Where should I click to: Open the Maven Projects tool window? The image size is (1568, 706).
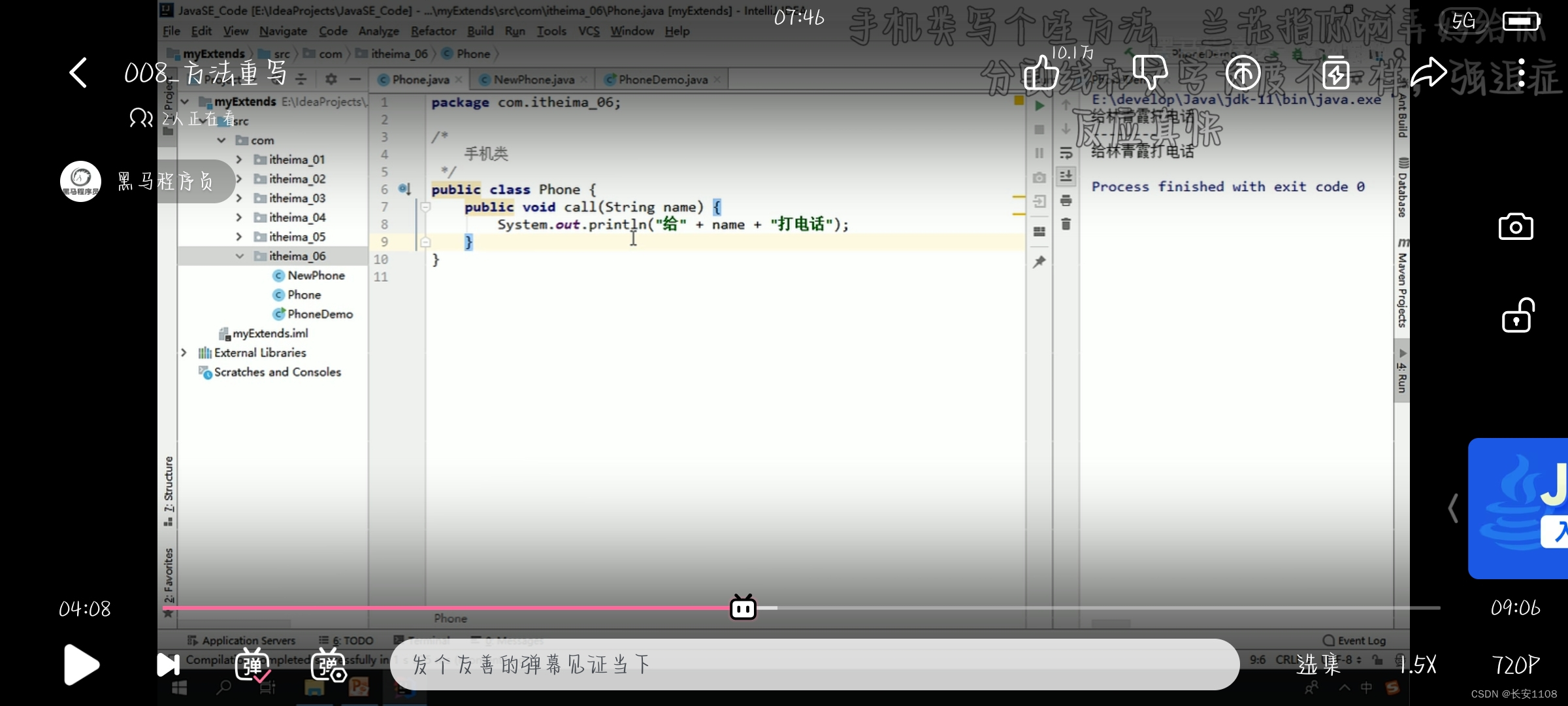(x=1402, y=283)
